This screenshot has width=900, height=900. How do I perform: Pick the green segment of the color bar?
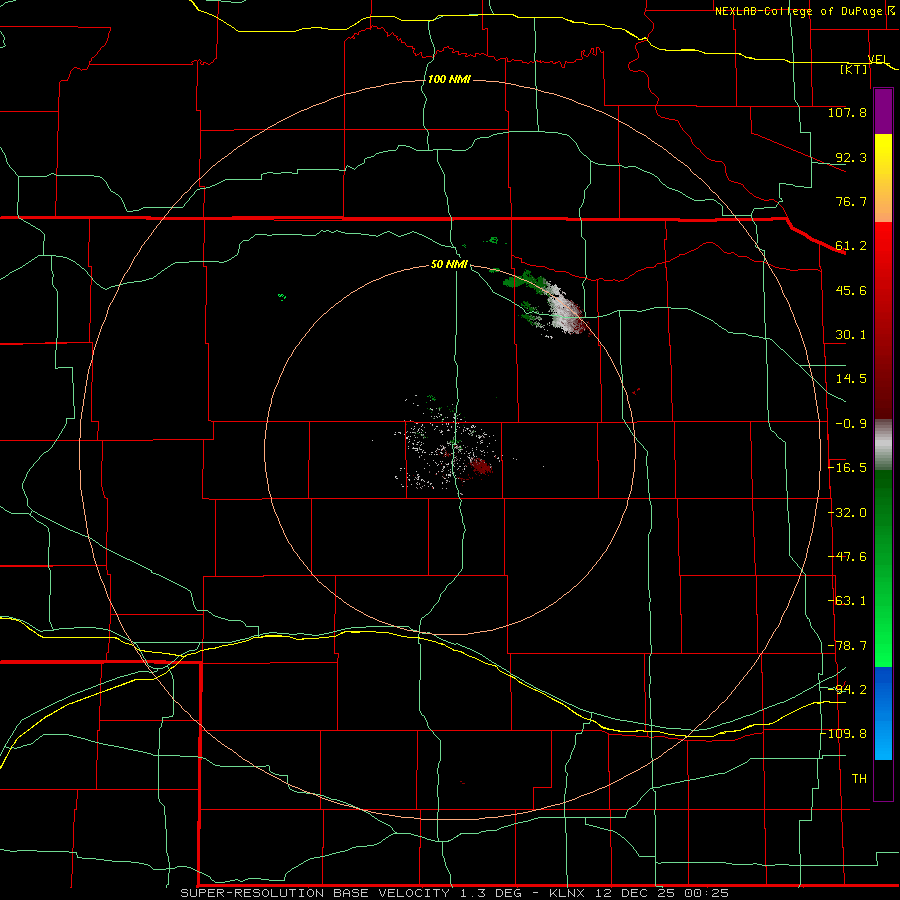click(x=883, y=568)
